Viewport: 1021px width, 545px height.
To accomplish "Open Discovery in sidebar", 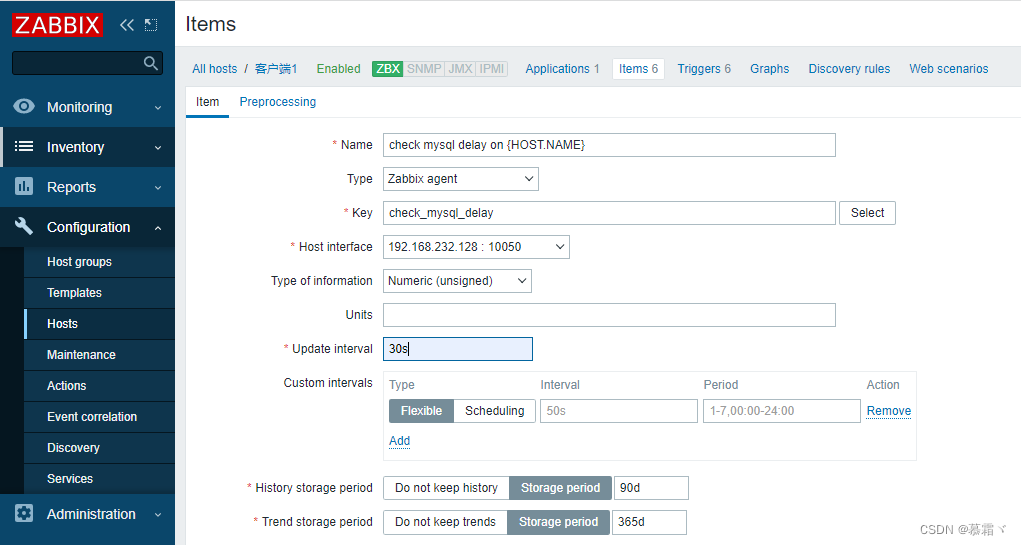I will (73, 447).
